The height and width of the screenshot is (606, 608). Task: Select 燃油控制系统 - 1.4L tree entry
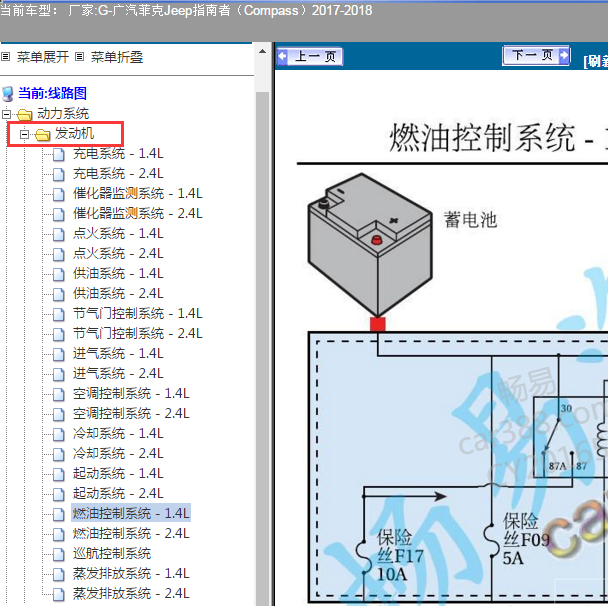coord(131,513)
